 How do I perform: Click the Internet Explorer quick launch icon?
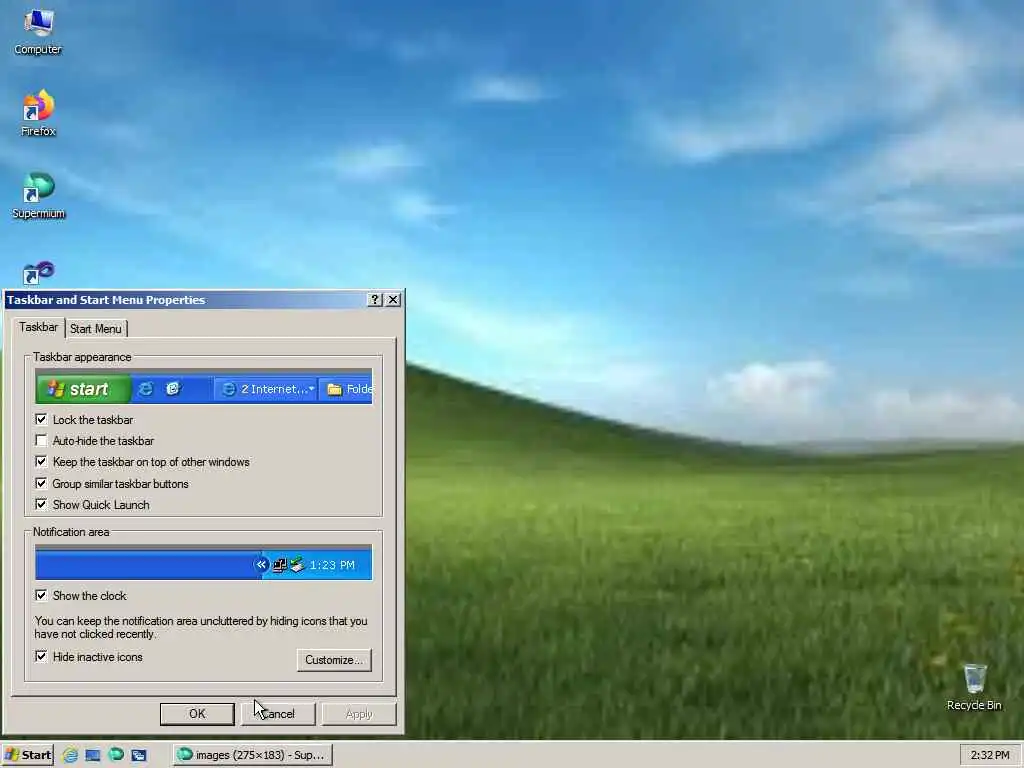pos(70,755)
